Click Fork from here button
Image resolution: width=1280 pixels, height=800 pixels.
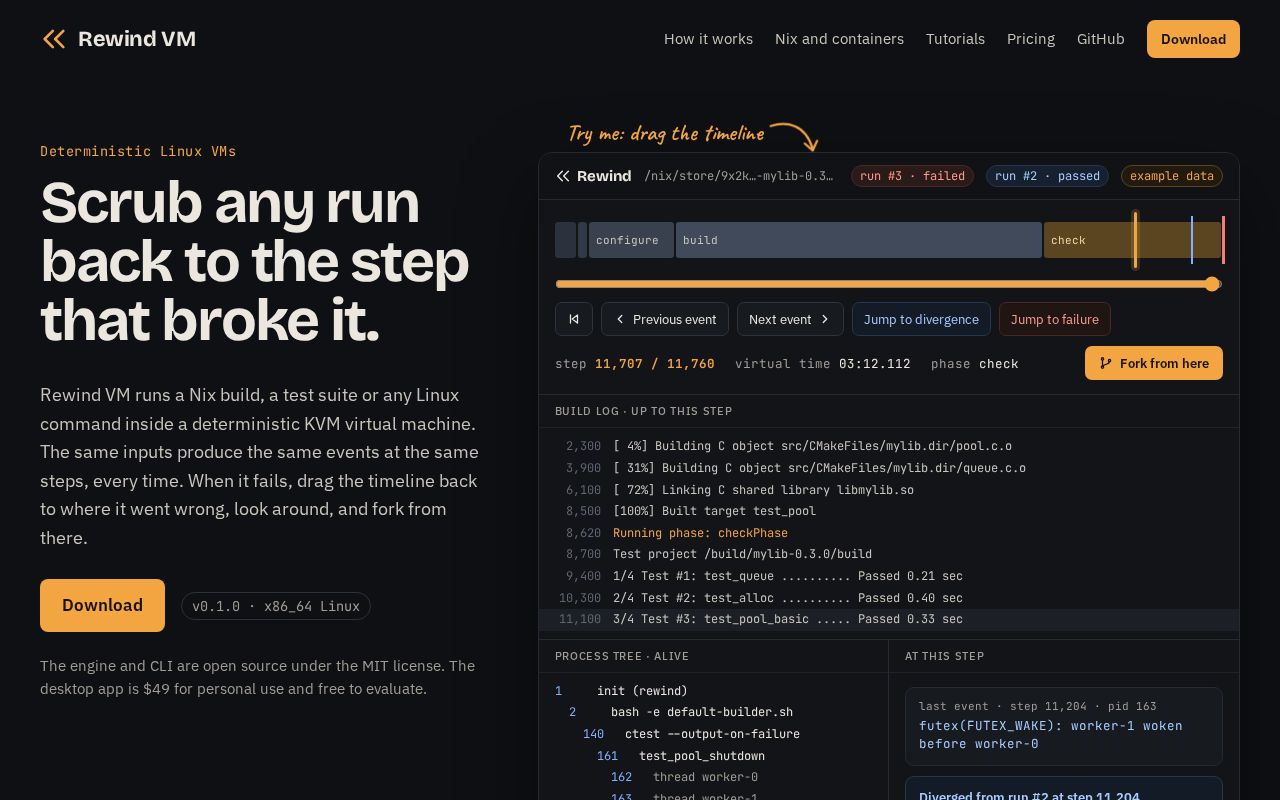click(x=1154, y=363)
